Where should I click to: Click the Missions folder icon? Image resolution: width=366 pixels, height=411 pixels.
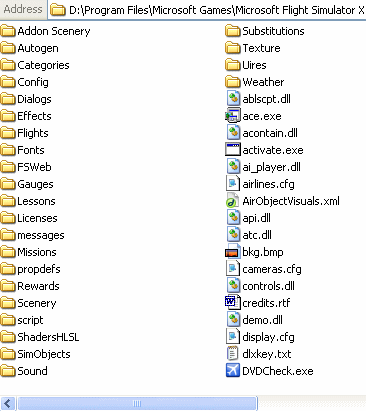point(8,252)
